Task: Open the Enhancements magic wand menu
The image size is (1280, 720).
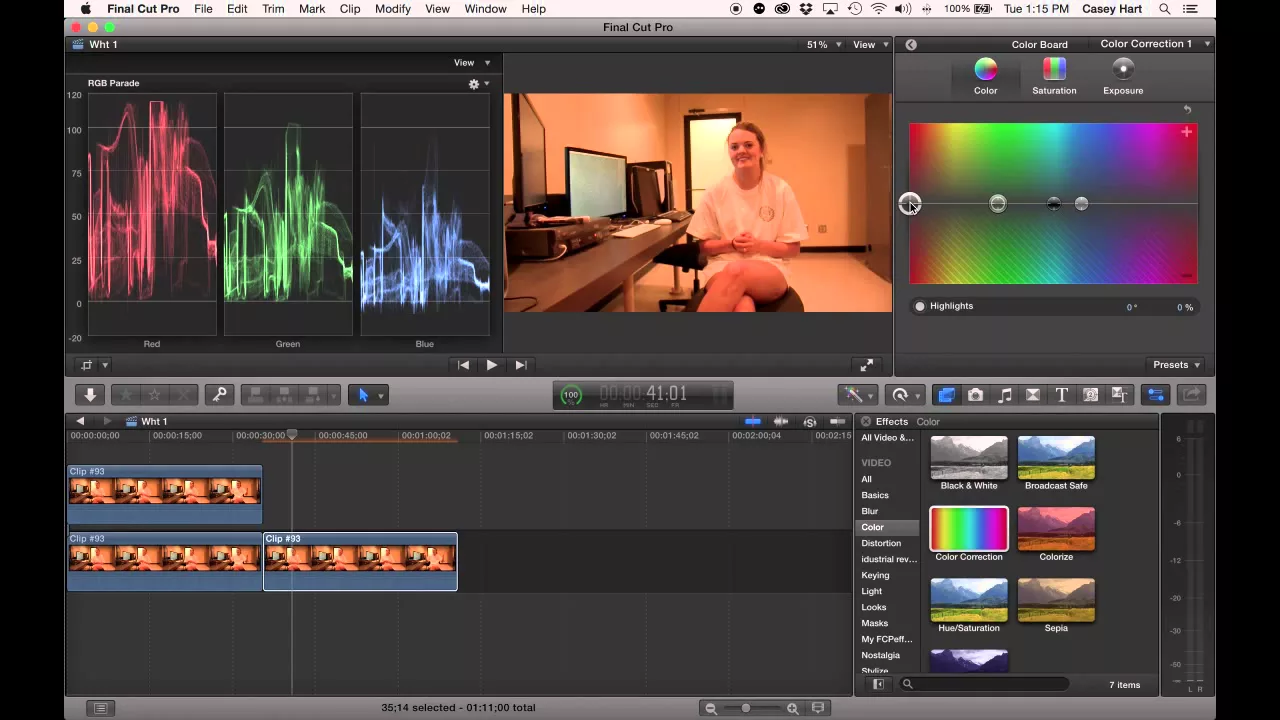Action: pyautogui.click(x=858, y=395)
